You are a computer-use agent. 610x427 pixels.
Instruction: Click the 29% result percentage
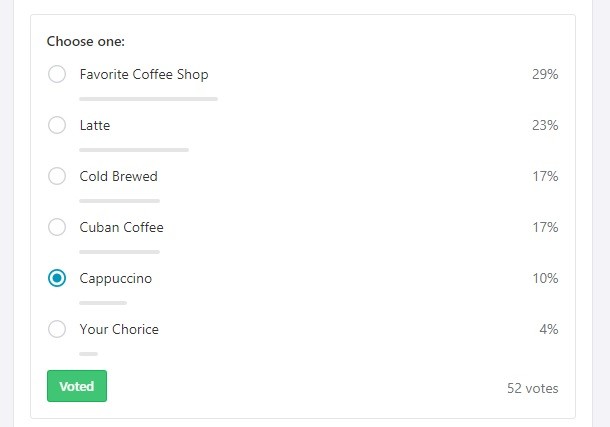click(x=545, y=74)
